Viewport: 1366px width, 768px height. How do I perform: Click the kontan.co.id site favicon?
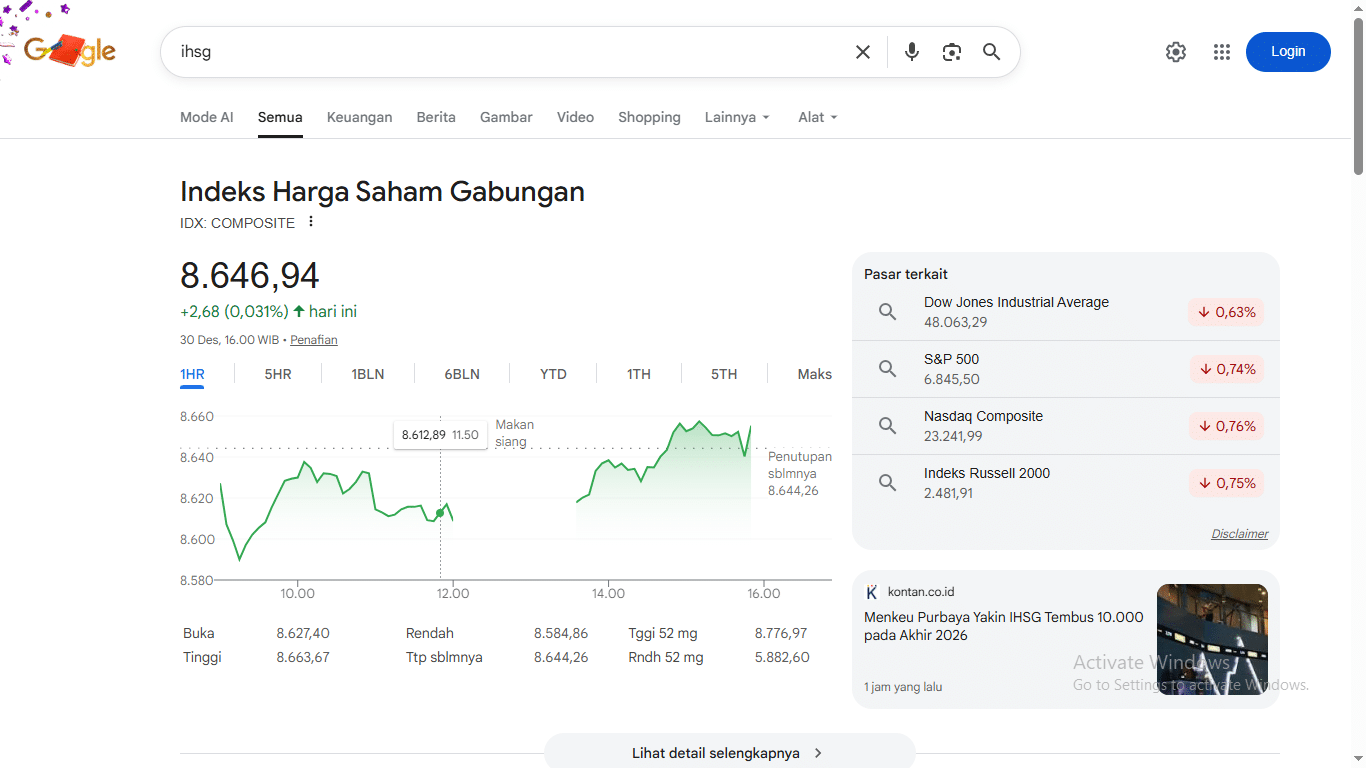tap(872, 592)
